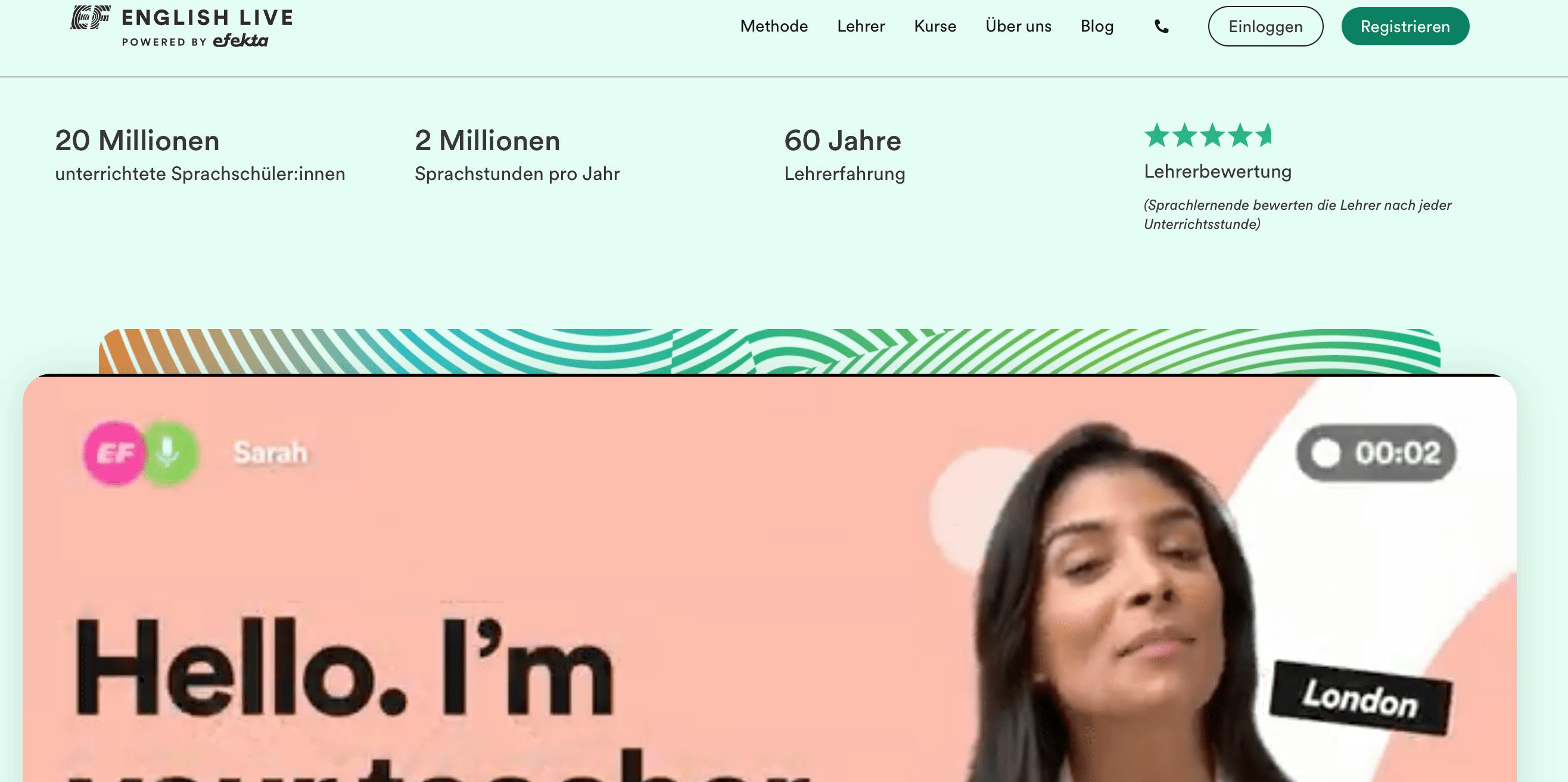Open the Über uns page
The width and height of the screenshot is (1568, 782).
(1018, 26)
